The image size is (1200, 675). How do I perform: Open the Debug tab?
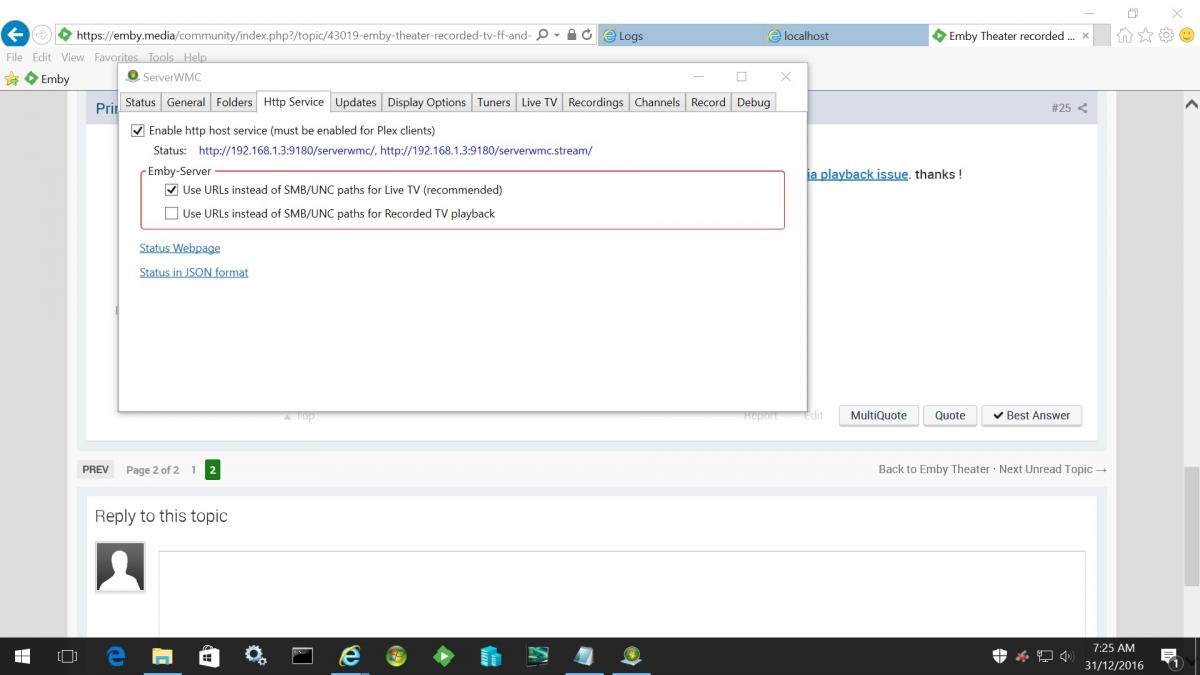[x=754, y=102]
